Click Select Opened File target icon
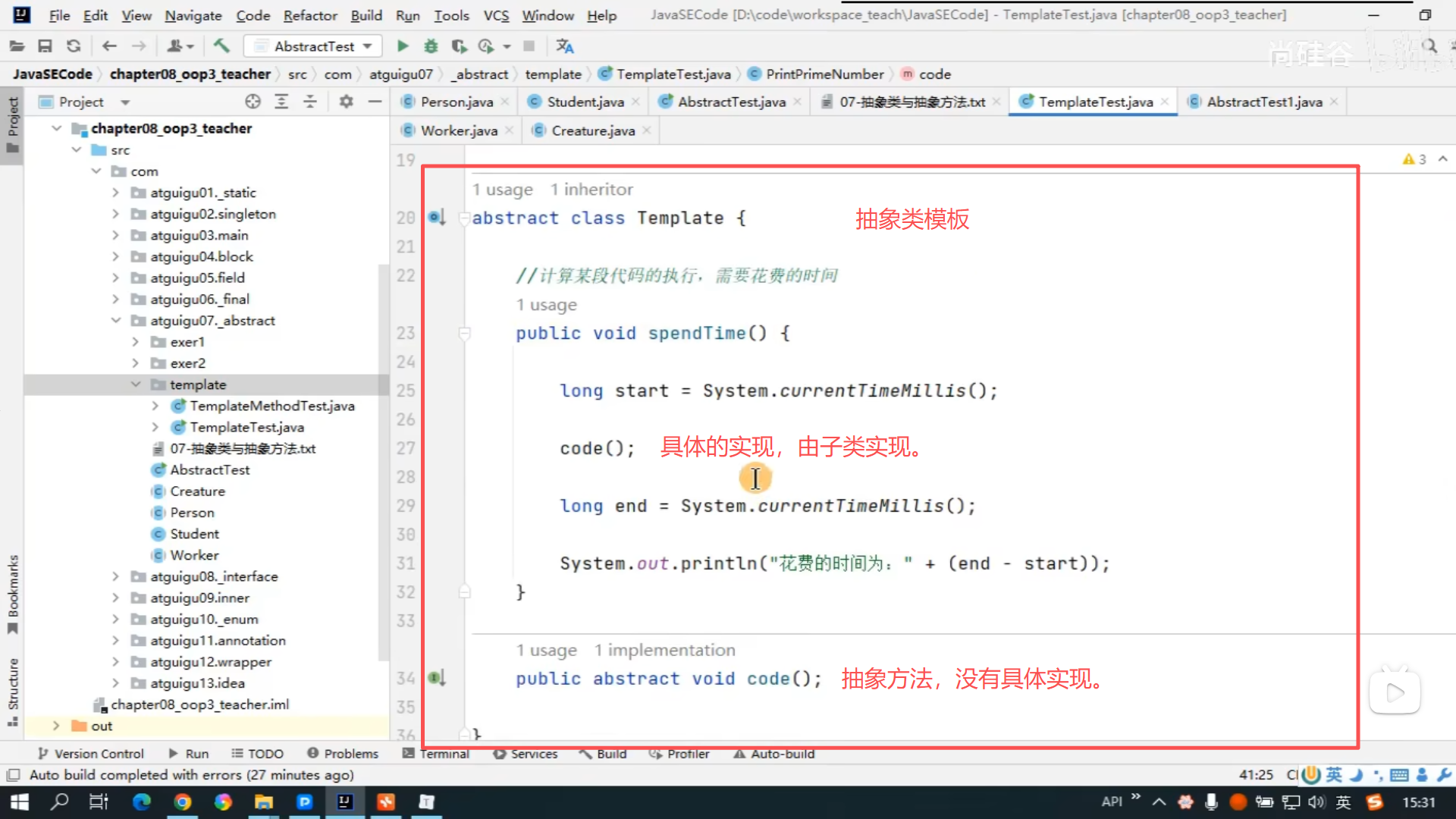1456x819 pixels. tap(253, 102)
